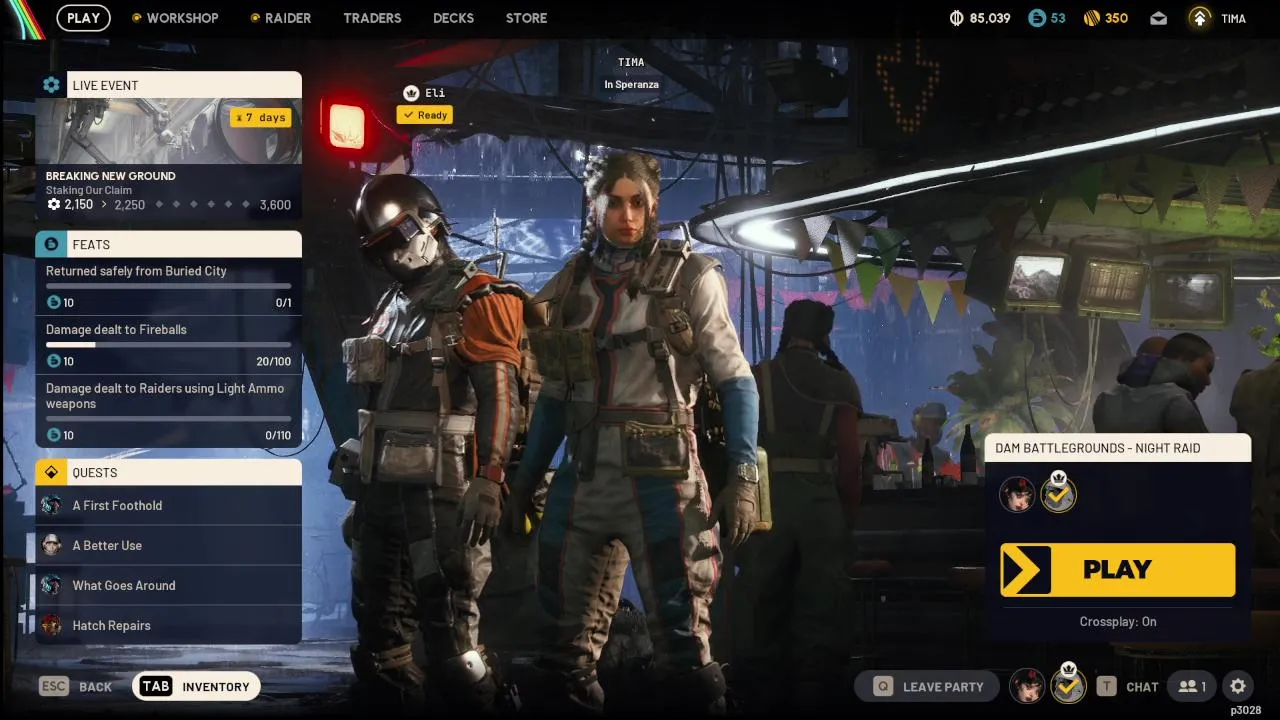
Task: Open the TRADERS tab
Action: (x=372, y=18)
